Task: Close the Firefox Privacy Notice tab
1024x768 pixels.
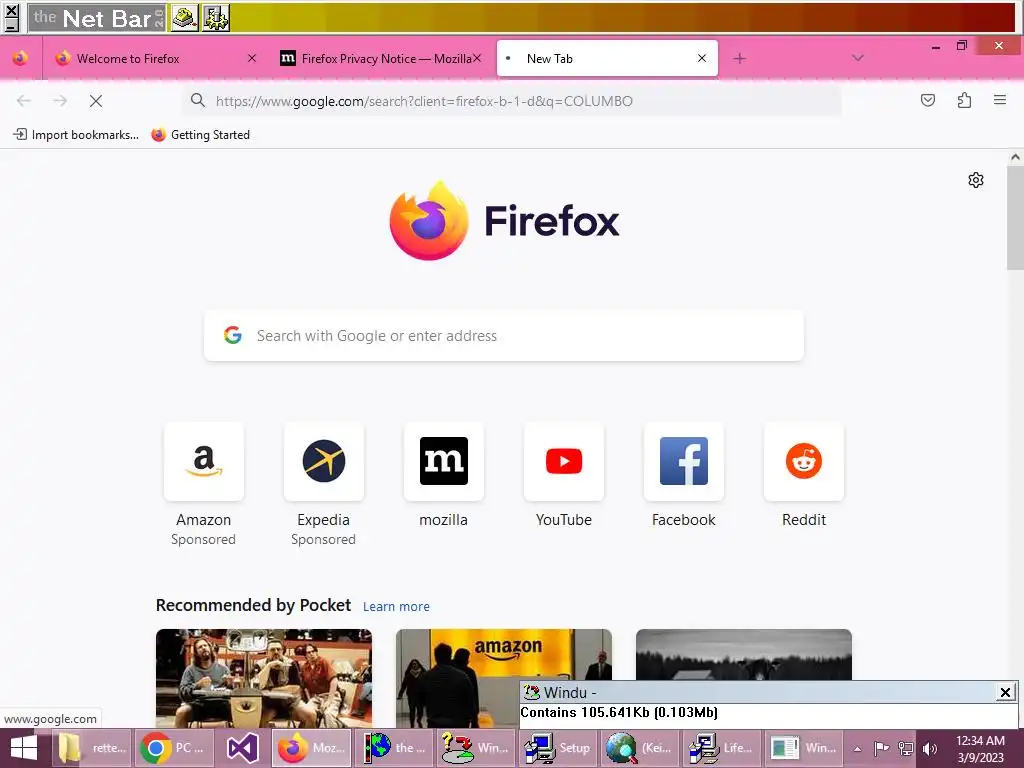Action: pos(477,59)
